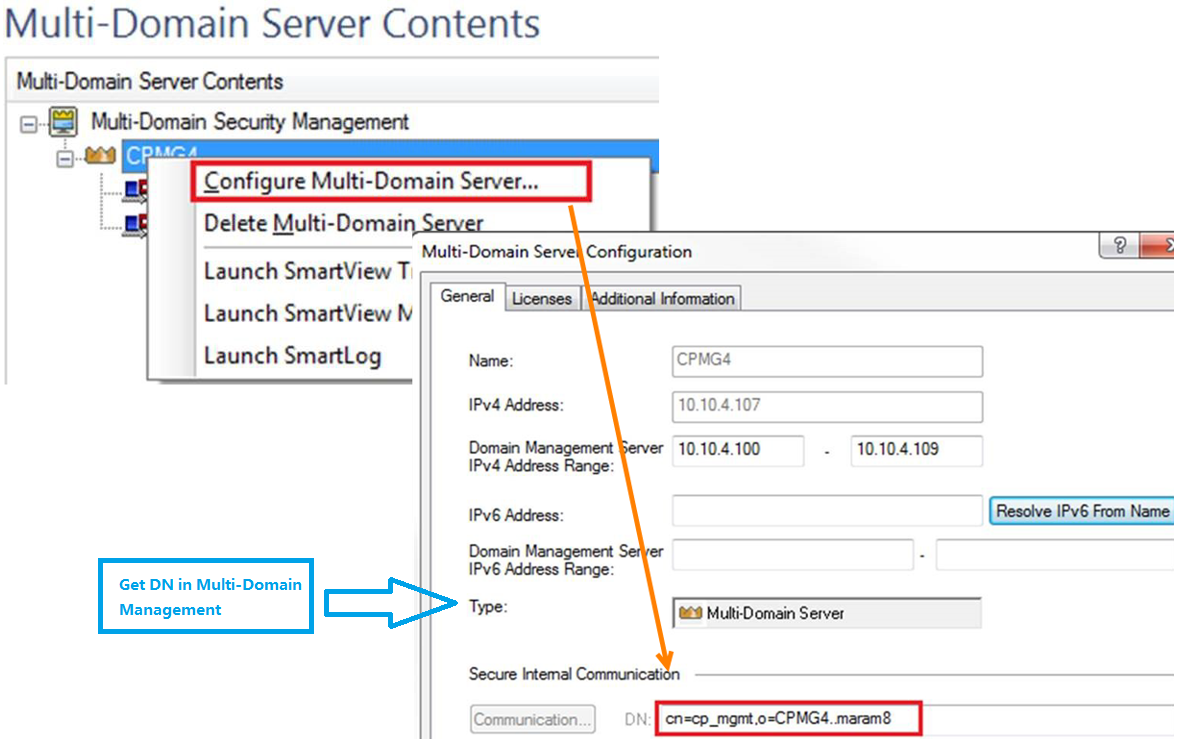Select Multi-Domain Security Management tree label
This screenshot has width=1178, height=739.
point(249,122)
